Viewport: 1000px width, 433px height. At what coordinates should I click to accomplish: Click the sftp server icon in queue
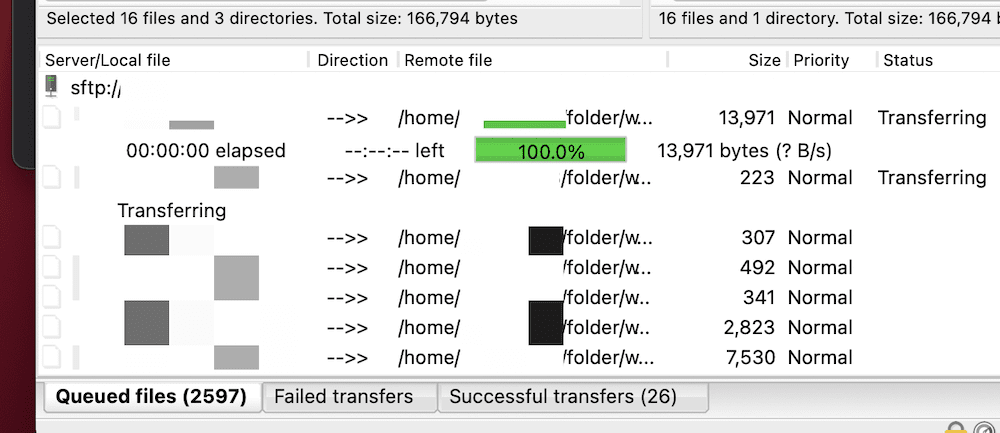pos(52,87)
